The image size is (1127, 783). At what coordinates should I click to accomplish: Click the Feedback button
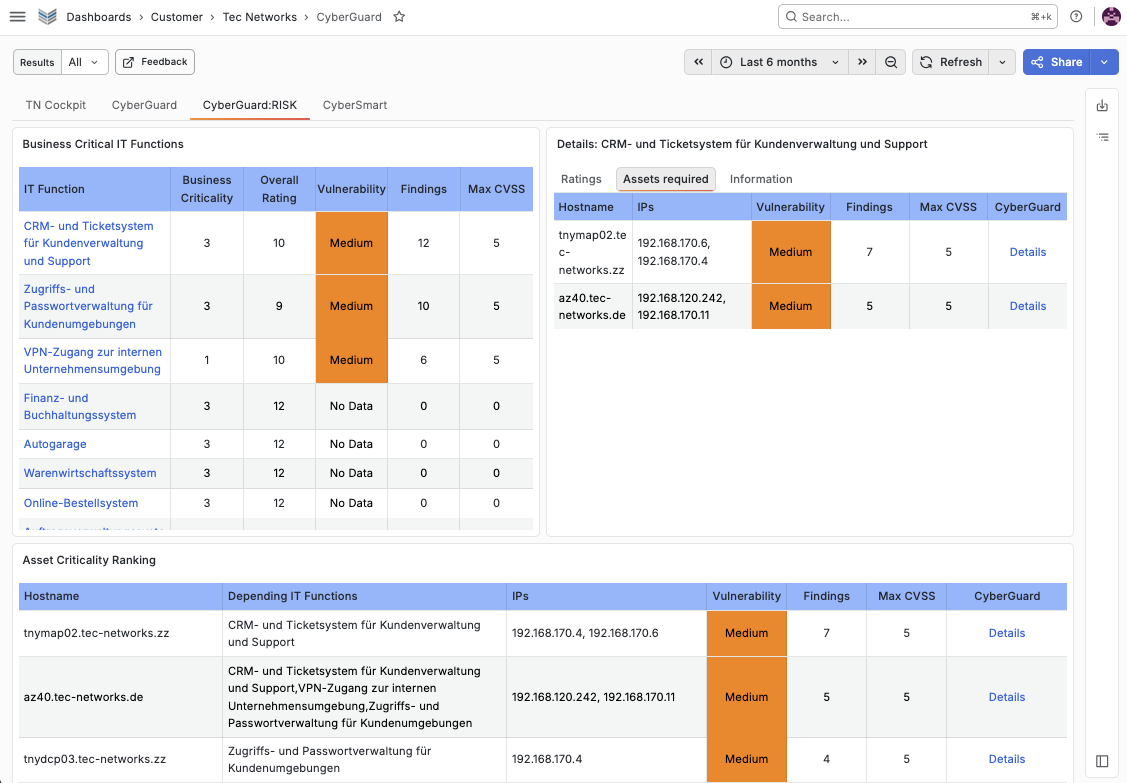(x=155, y=62)
